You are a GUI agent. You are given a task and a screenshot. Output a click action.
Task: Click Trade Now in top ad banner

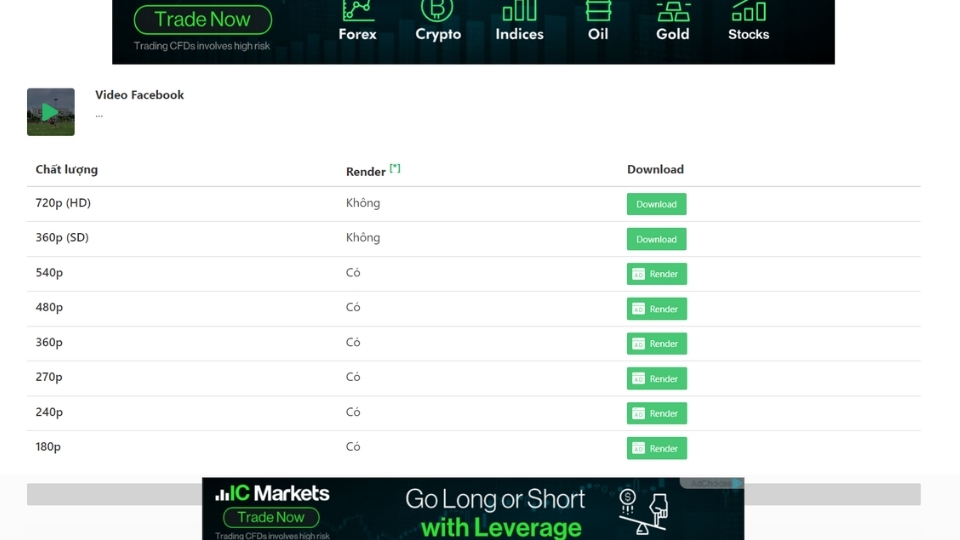coord(203,20)
